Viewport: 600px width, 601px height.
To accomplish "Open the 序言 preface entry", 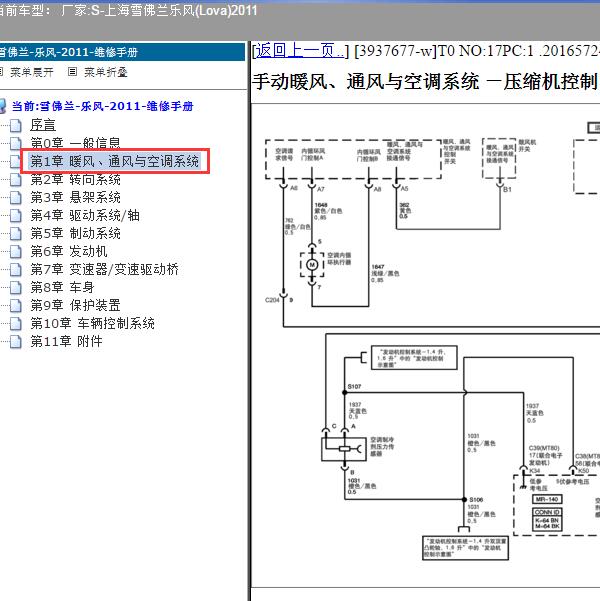I will [x=43, y=125].
